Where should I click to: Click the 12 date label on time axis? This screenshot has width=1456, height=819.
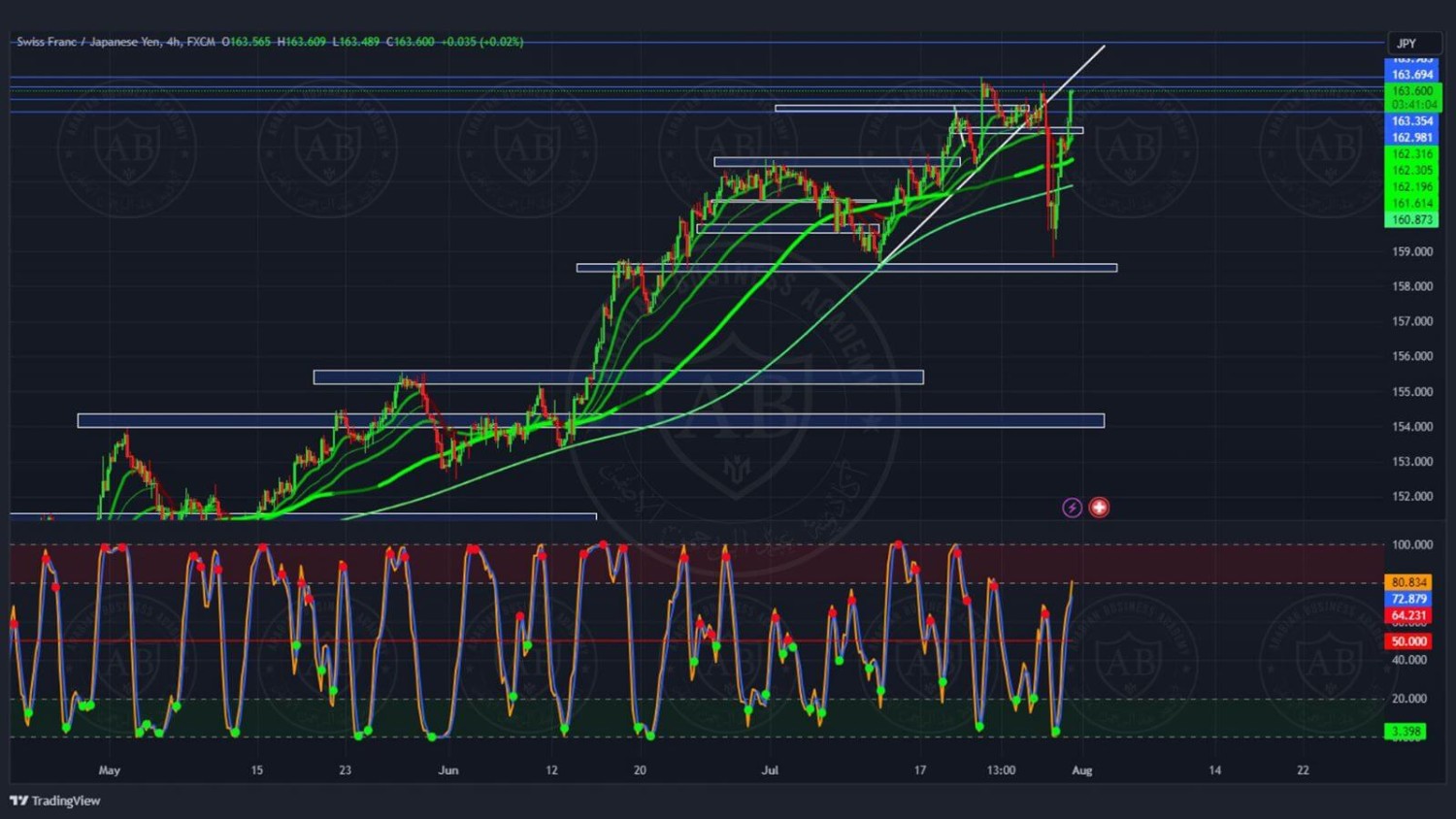coord(552,770)
